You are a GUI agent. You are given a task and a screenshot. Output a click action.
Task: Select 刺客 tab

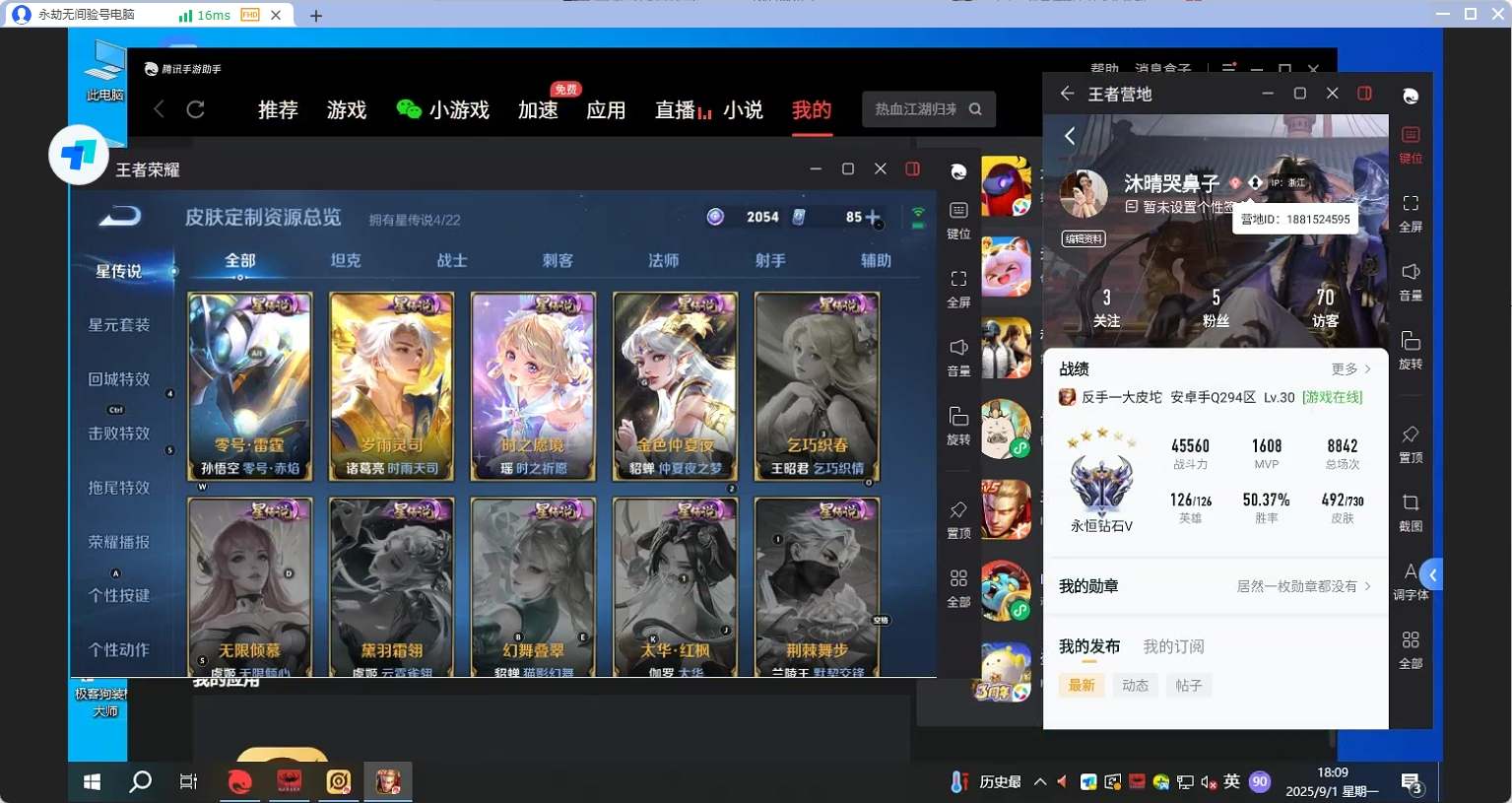click(558, 260)
